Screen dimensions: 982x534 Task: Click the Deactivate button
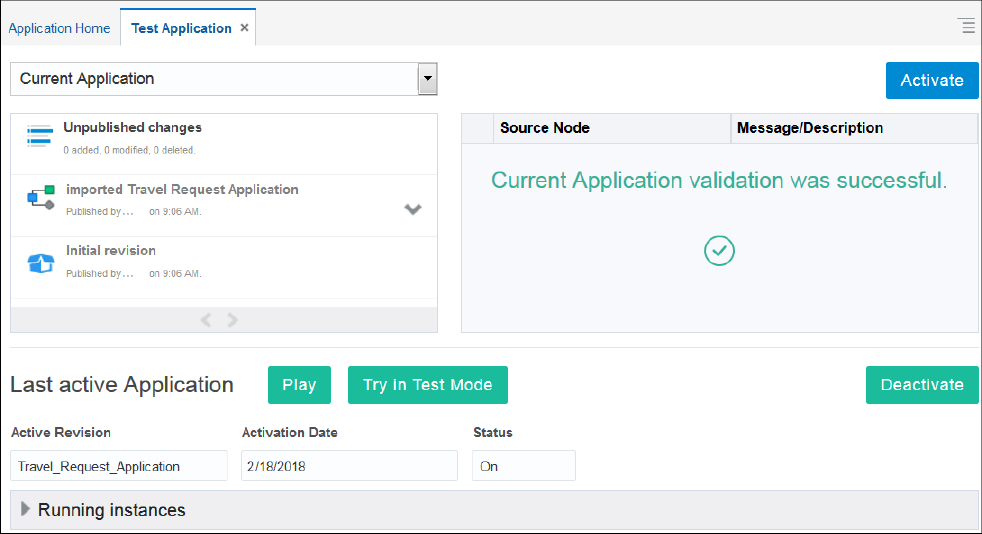click(922, 385)
